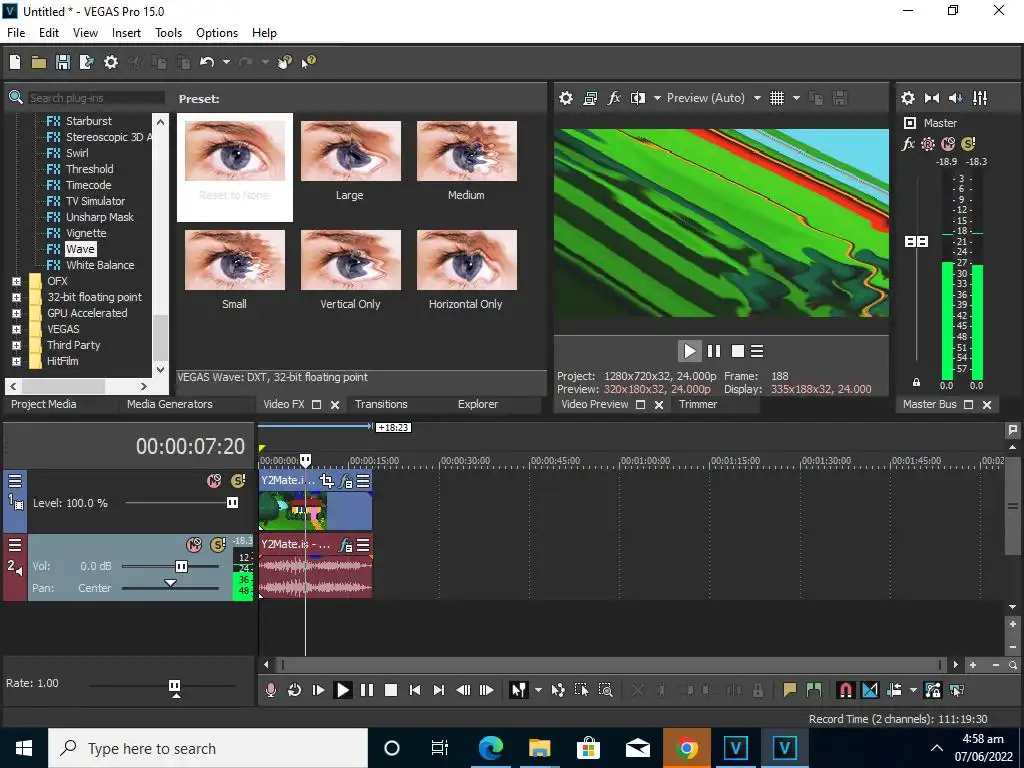Expand the 32-bit floating point folder
The image size is (1024, 768).
click(x=16, y=297)
